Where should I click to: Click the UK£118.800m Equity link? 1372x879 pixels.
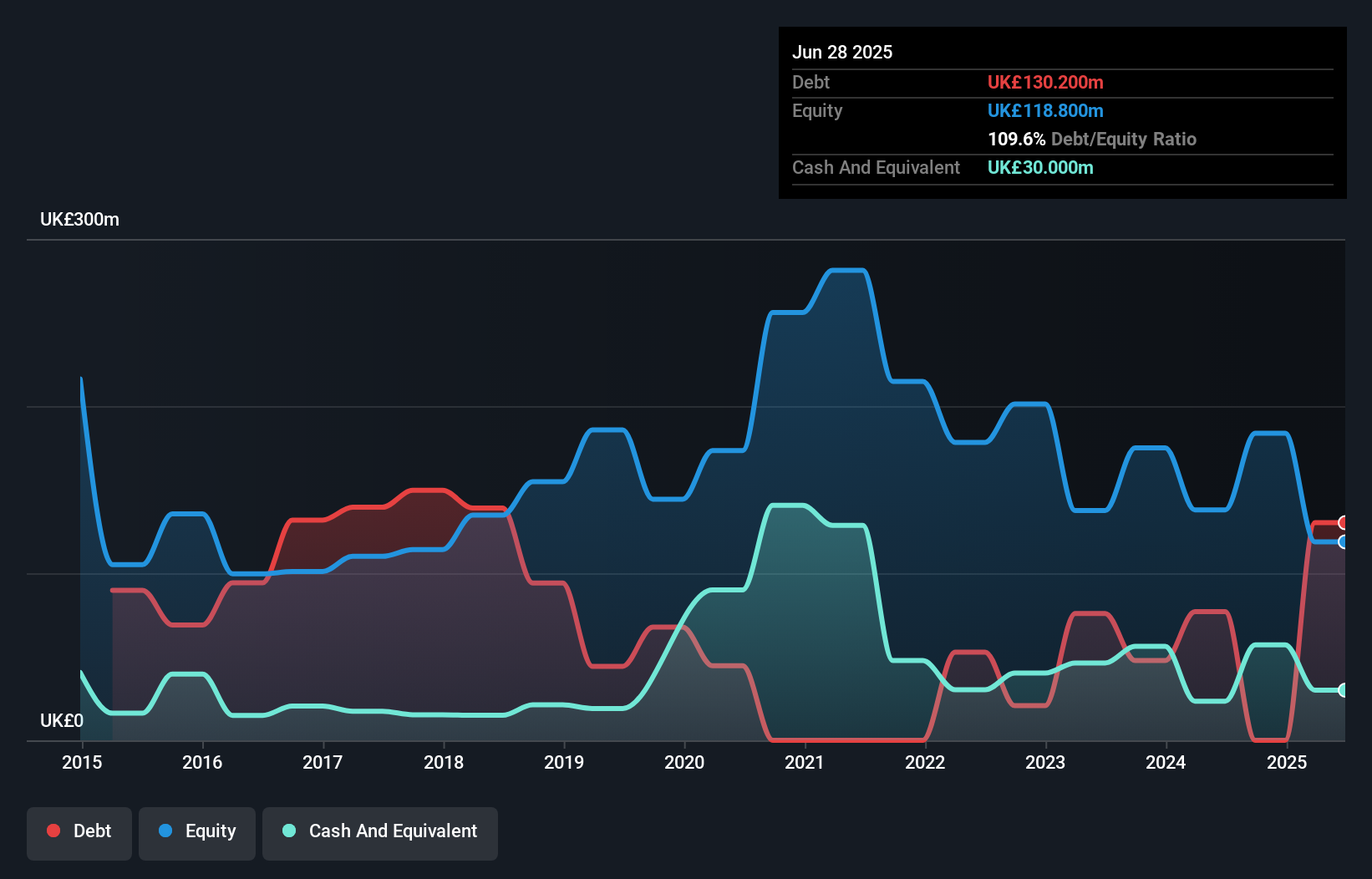pos(1045,110)
